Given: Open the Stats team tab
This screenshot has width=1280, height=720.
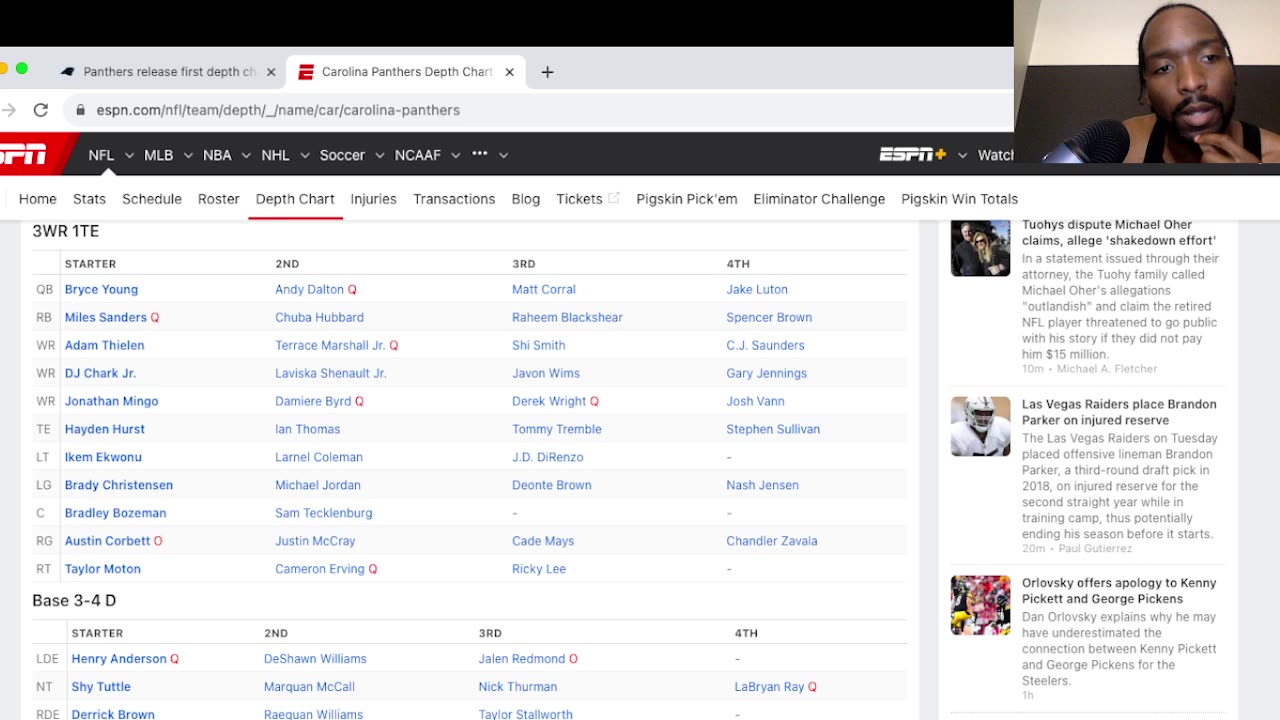Looking at the screenshot, I should click(89, 199).
